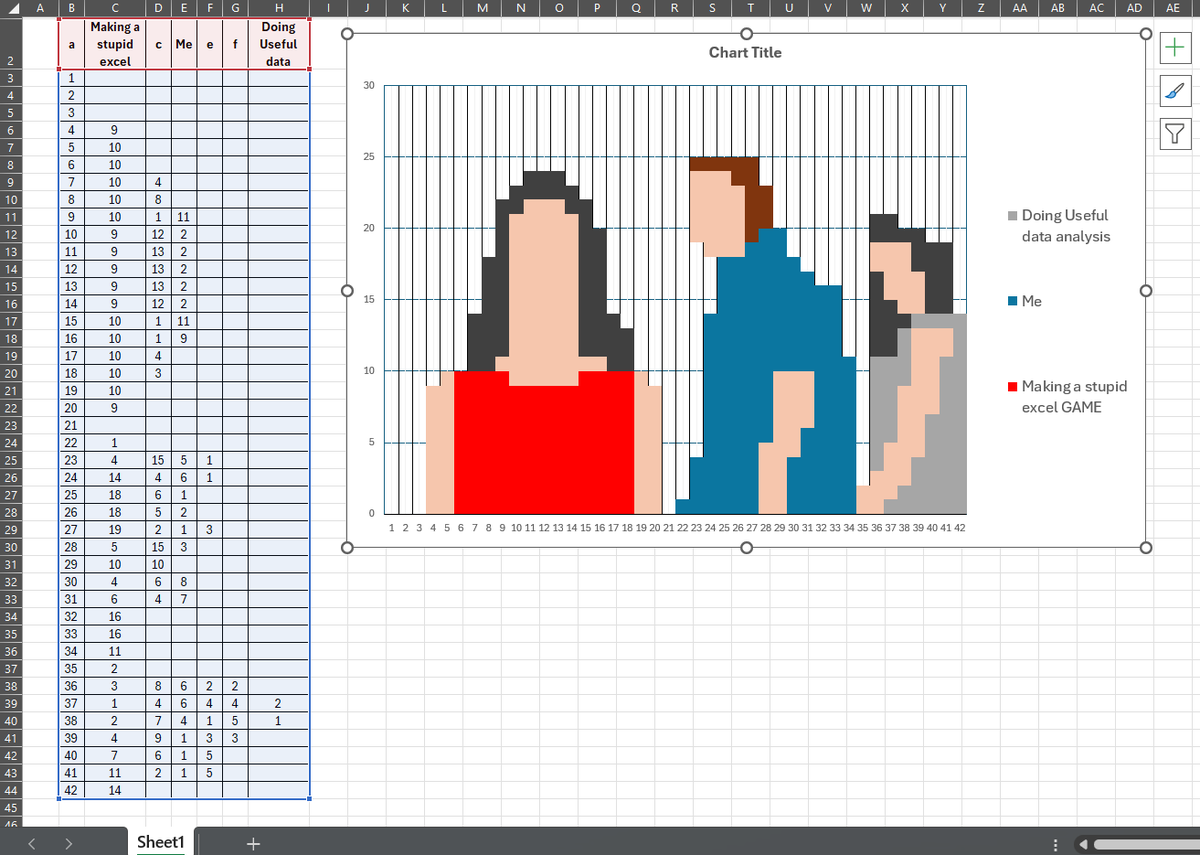This screenshot has height=855, width=1200.
Task: Select the header cell 'f' in column G
Action: coord(234,44)
